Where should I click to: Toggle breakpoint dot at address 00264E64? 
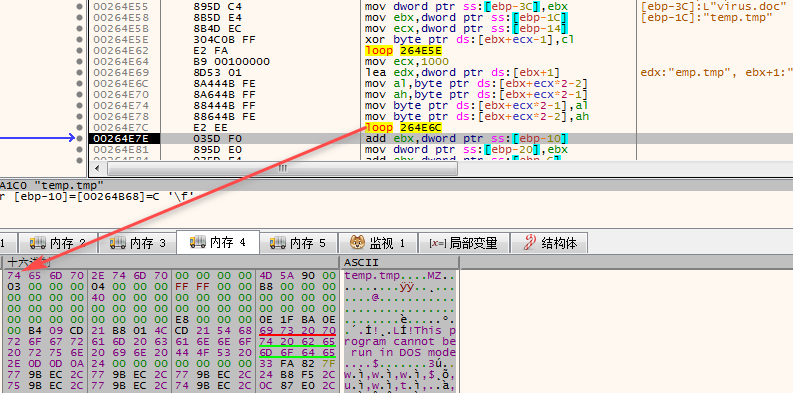point(79,62)
